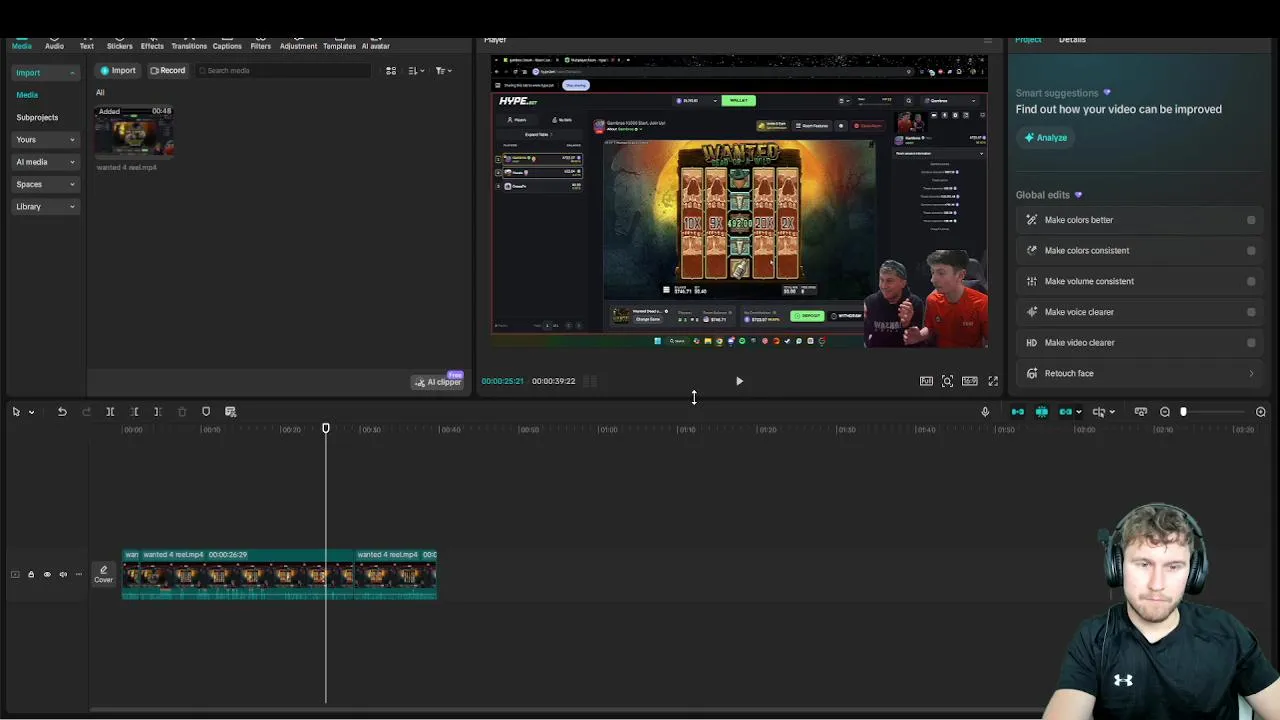Switch to the Transitions tab
This screenshot has height=720, width=1280.
(x=189, y=45)
